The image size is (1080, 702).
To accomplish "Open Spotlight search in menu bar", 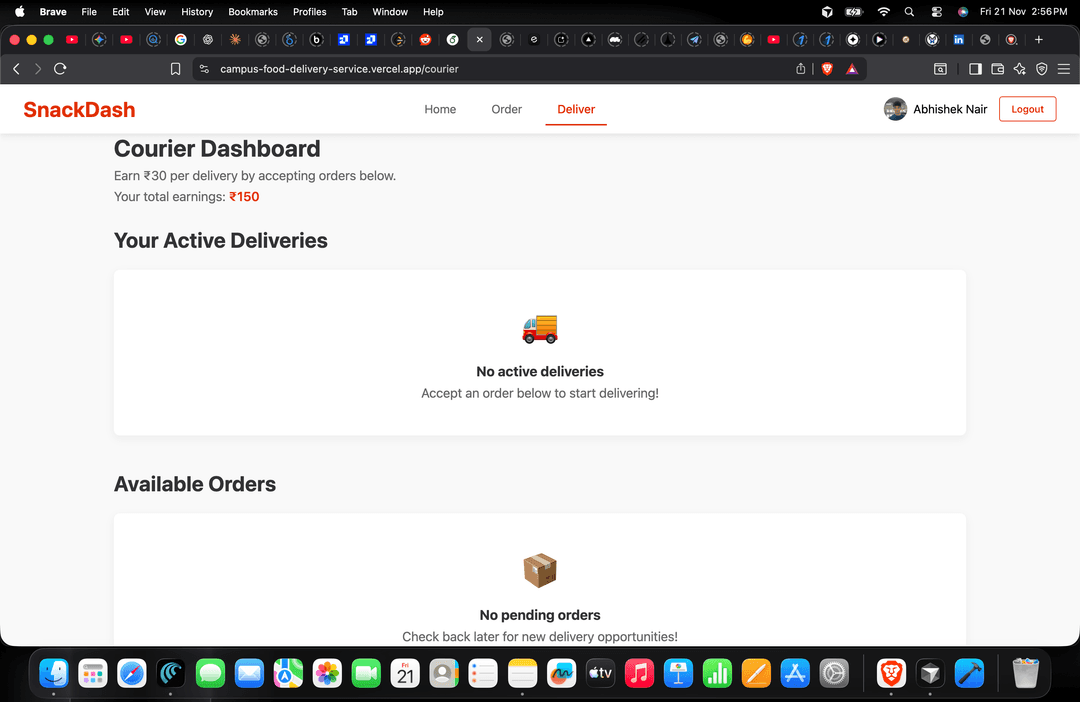I will 909,12.
